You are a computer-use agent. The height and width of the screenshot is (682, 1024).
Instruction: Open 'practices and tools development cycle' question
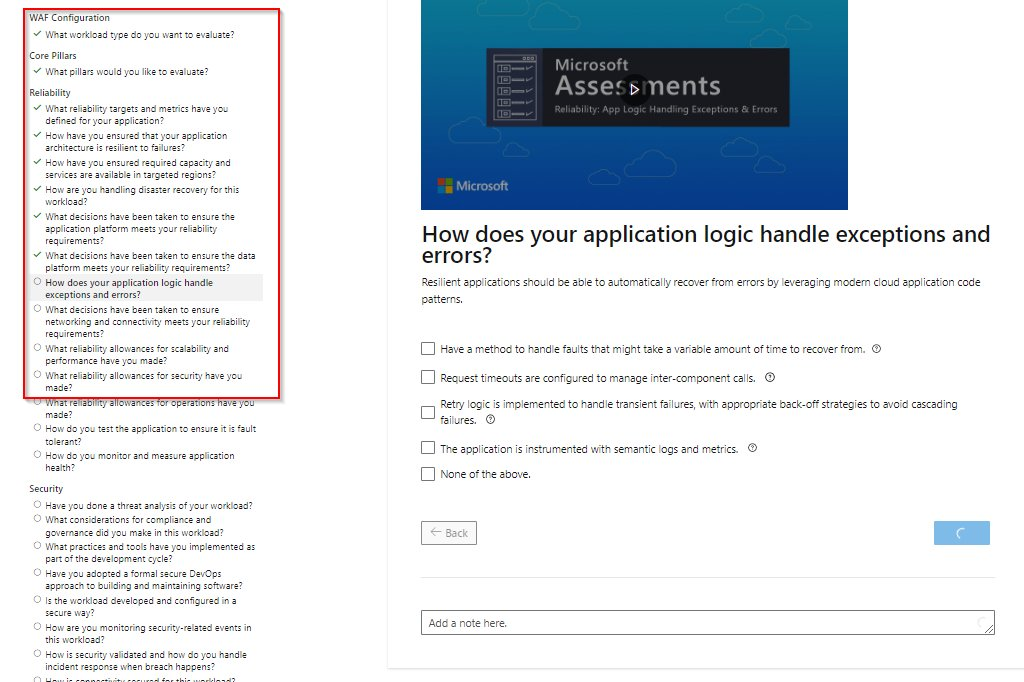(x=150, y=553)
